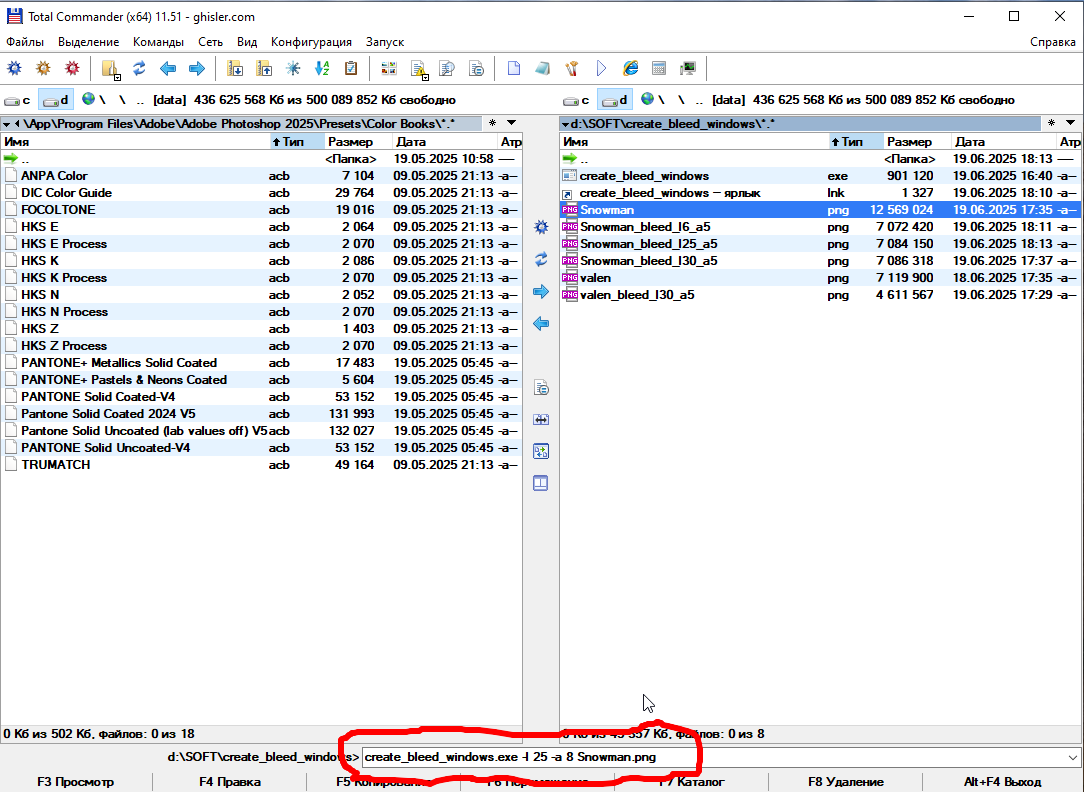Open left panel favorites asterisk button

tap(492, 123)
